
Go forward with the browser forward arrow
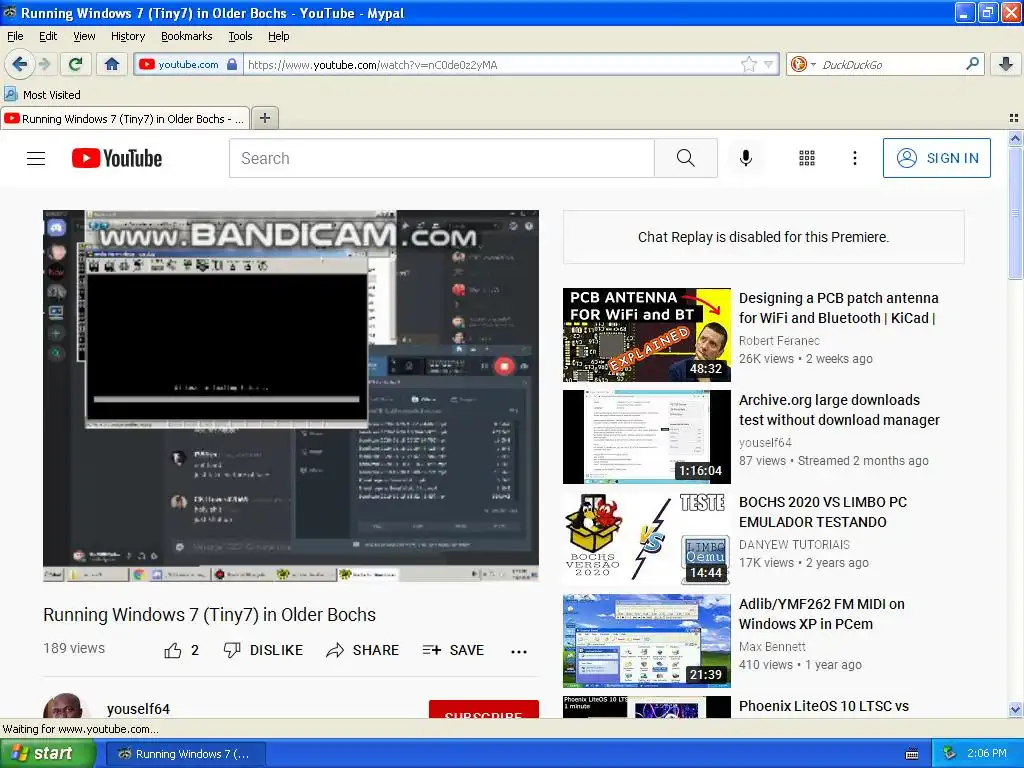point(45,64)
